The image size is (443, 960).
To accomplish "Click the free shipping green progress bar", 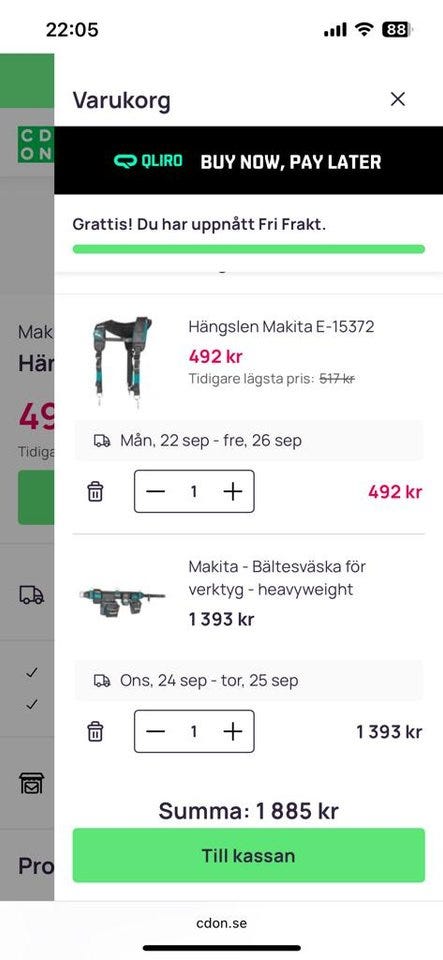I will pyautogui.click(x=248, y=249).
